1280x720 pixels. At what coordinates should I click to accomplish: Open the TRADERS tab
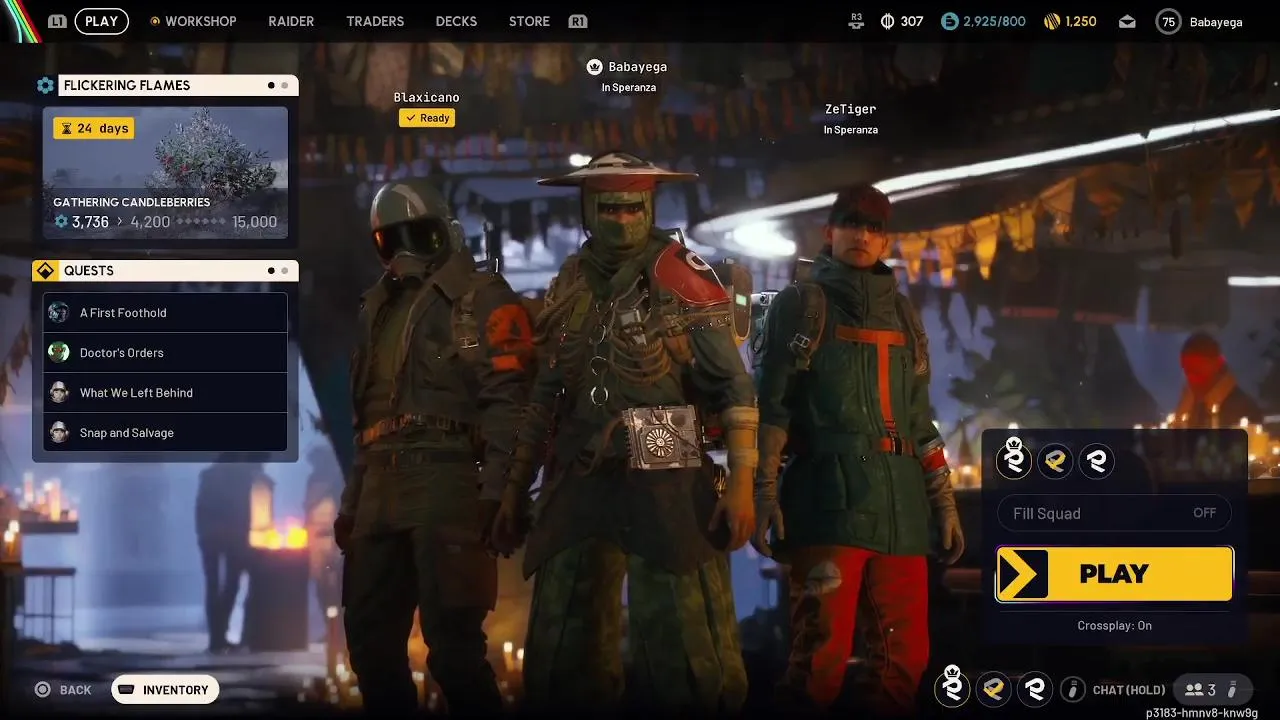pos(375,21)
